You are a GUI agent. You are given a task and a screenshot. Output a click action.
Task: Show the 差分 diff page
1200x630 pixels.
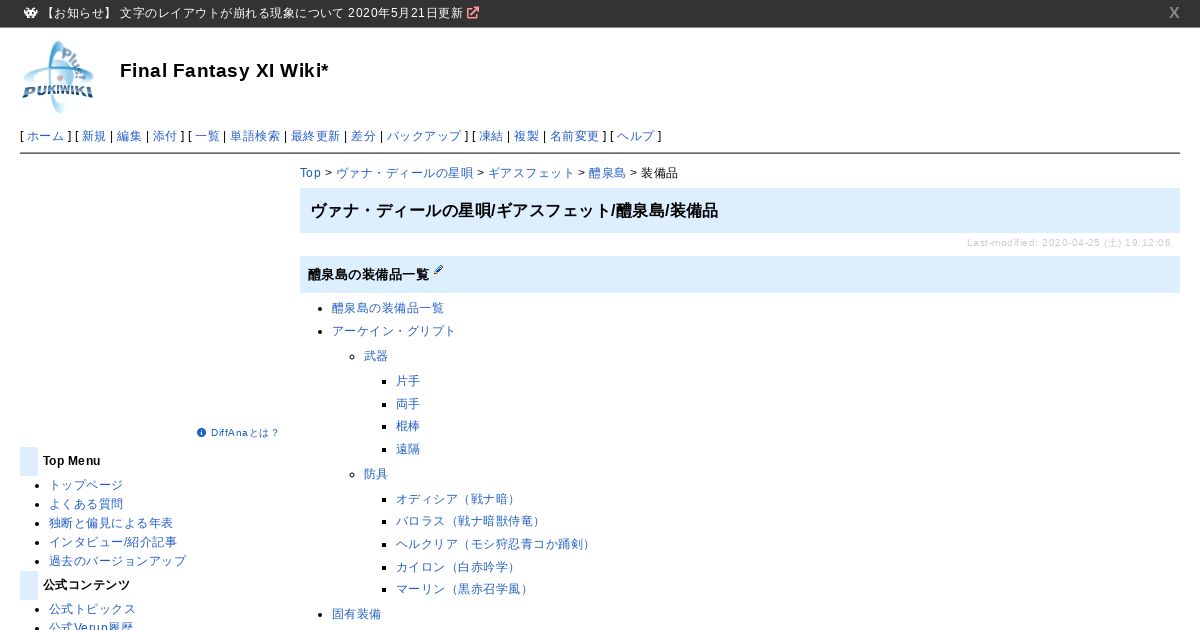pyautogui.click(x=363, y=136)
